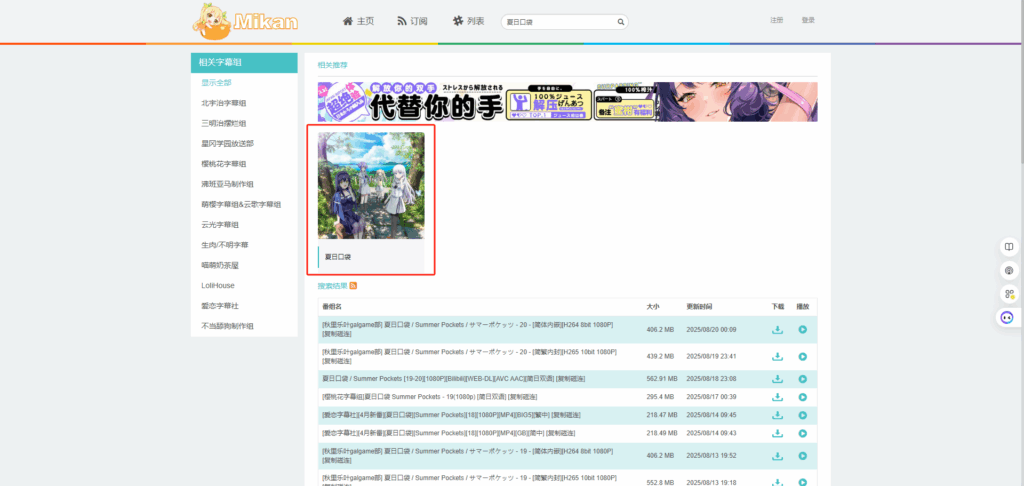Click the Mikan logo
1024x486 pixels.
[245, 21]
